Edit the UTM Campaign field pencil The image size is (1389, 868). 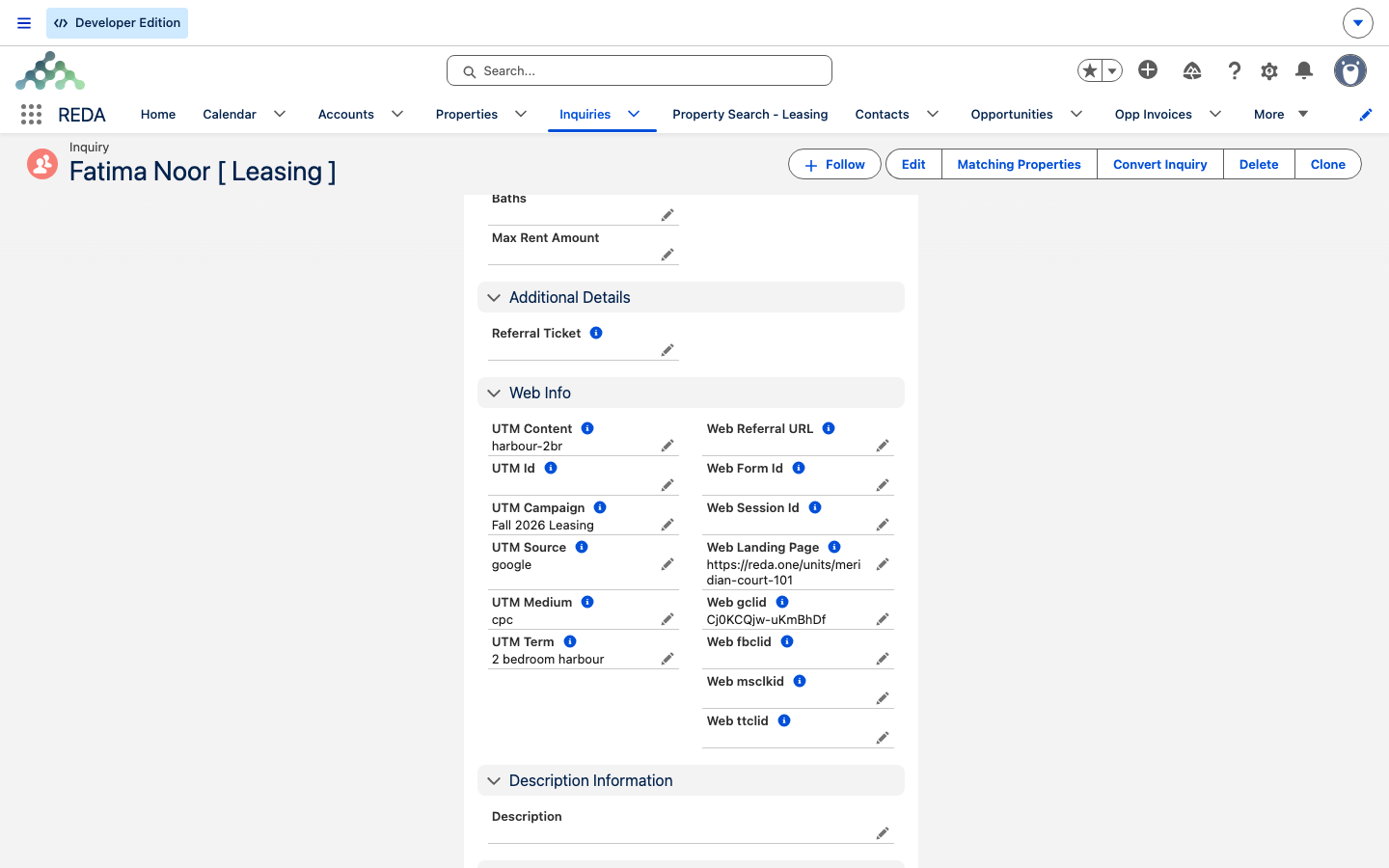point(667,525)
